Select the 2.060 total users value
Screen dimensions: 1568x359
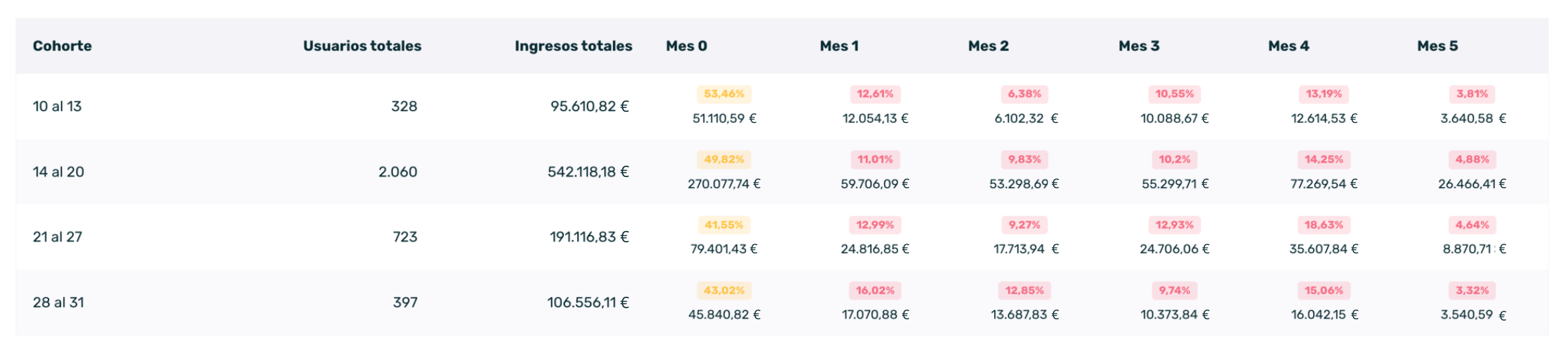(398, 172)
